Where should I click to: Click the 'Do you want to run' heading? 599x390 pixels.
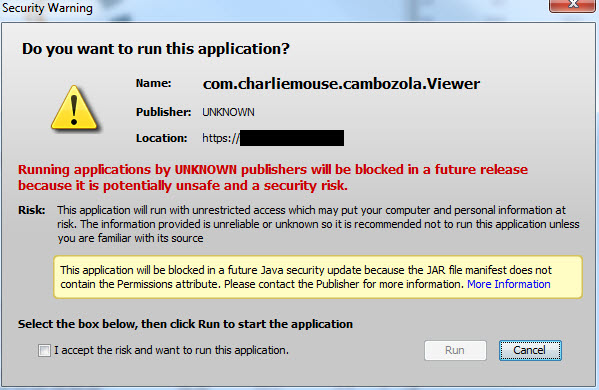point(156,49)
